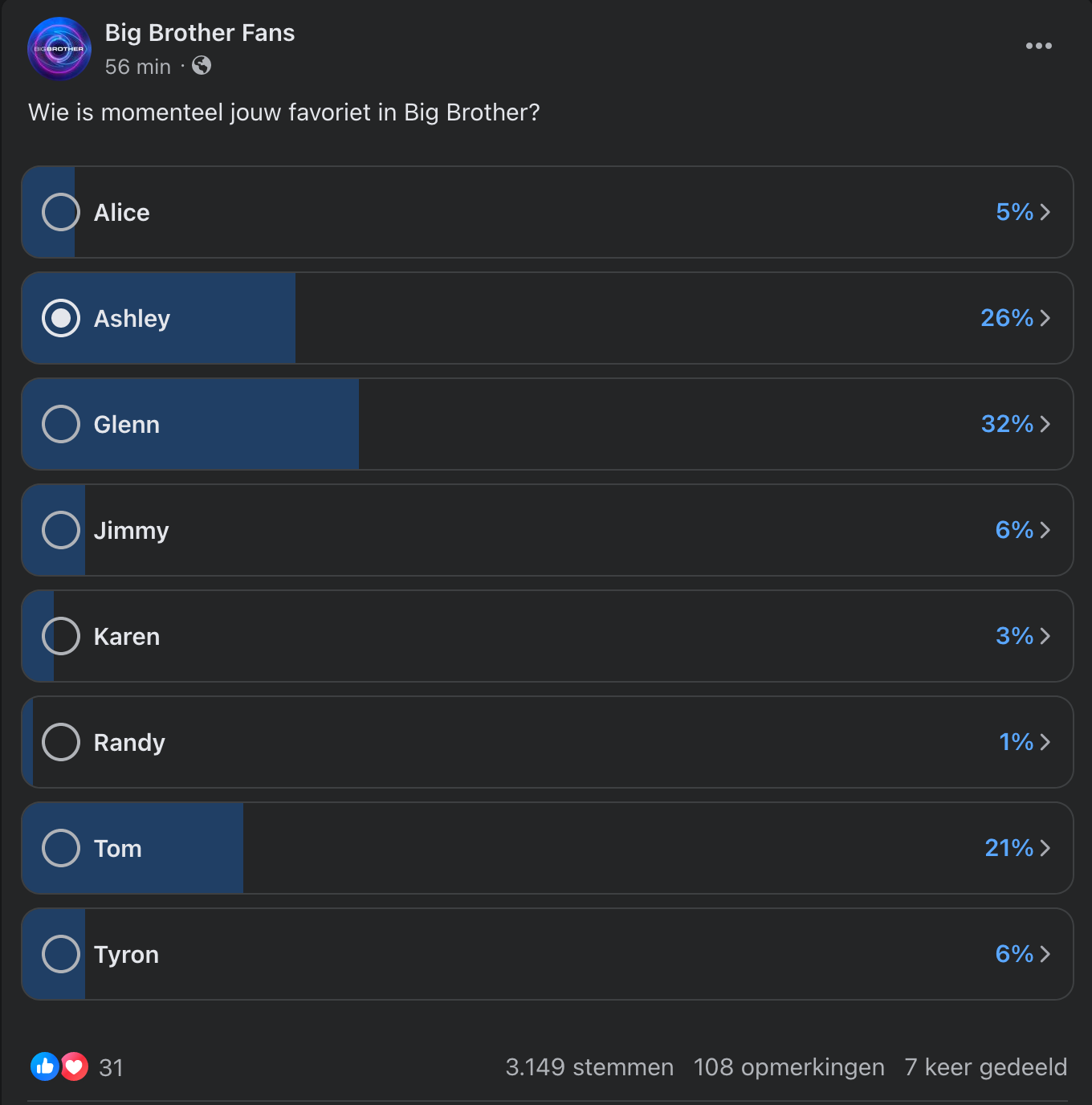Click the public globe audience icon

click(x=202, y=66)
